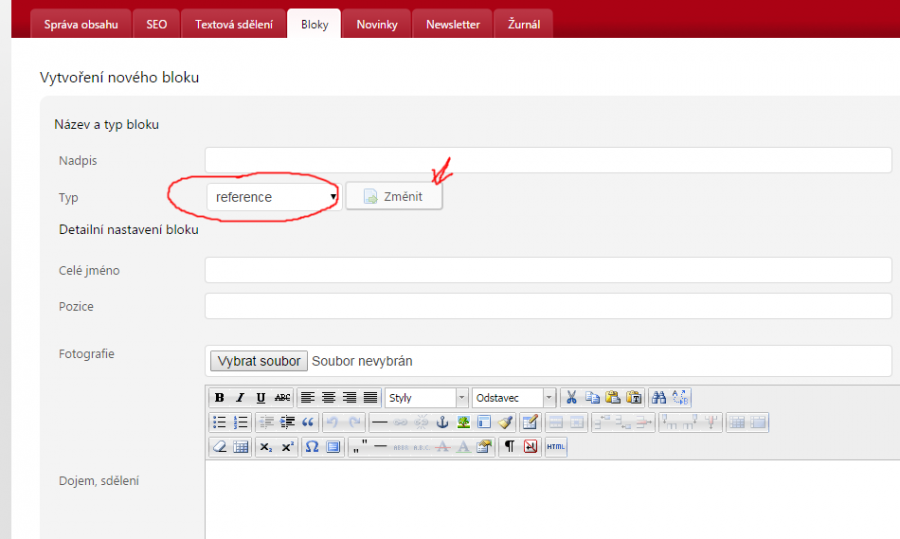Click the cut scissors icon
Screen dimensions: 900x539
[571, 398]
